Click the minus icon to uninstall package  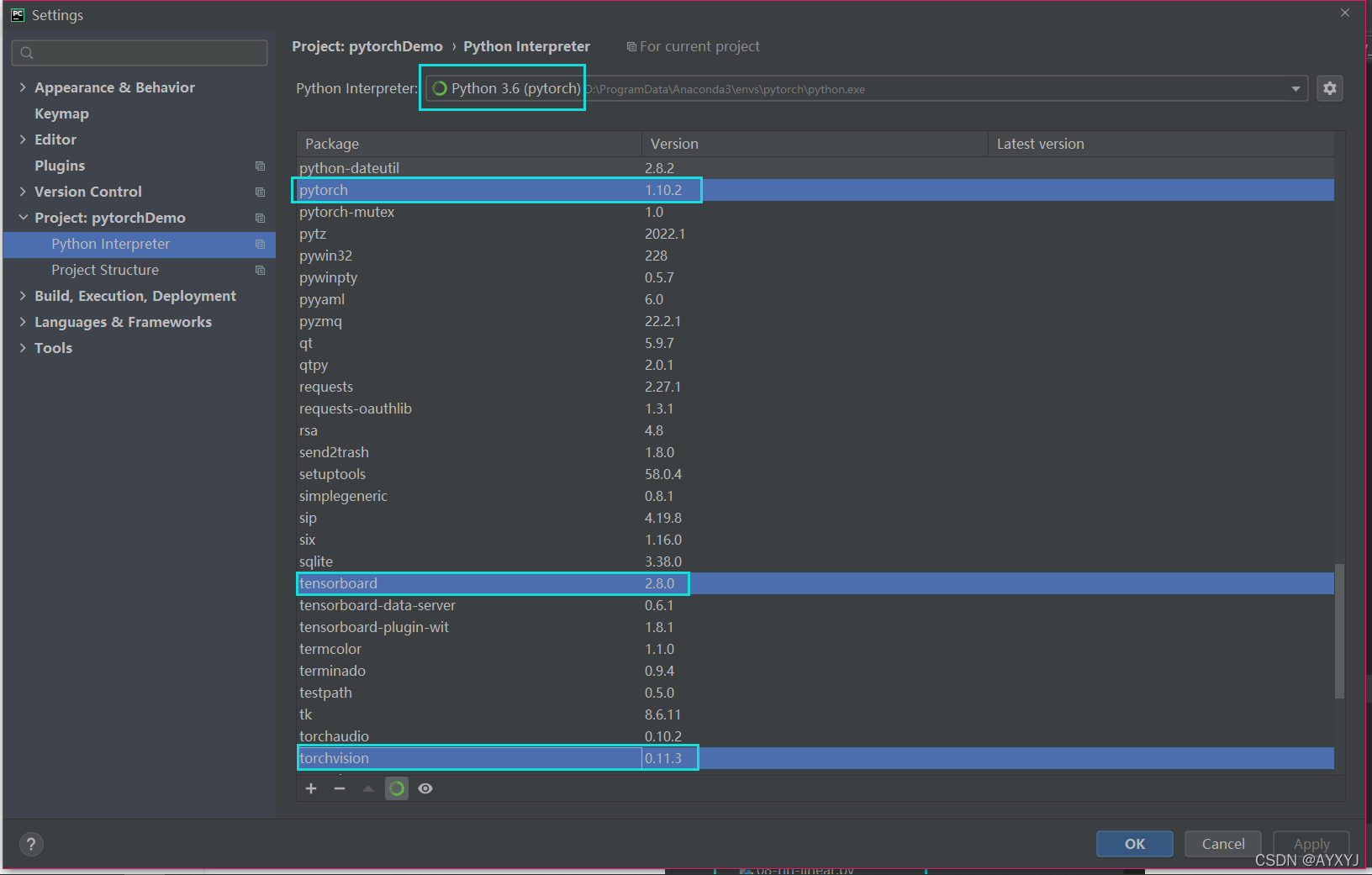tap(340, 788)
